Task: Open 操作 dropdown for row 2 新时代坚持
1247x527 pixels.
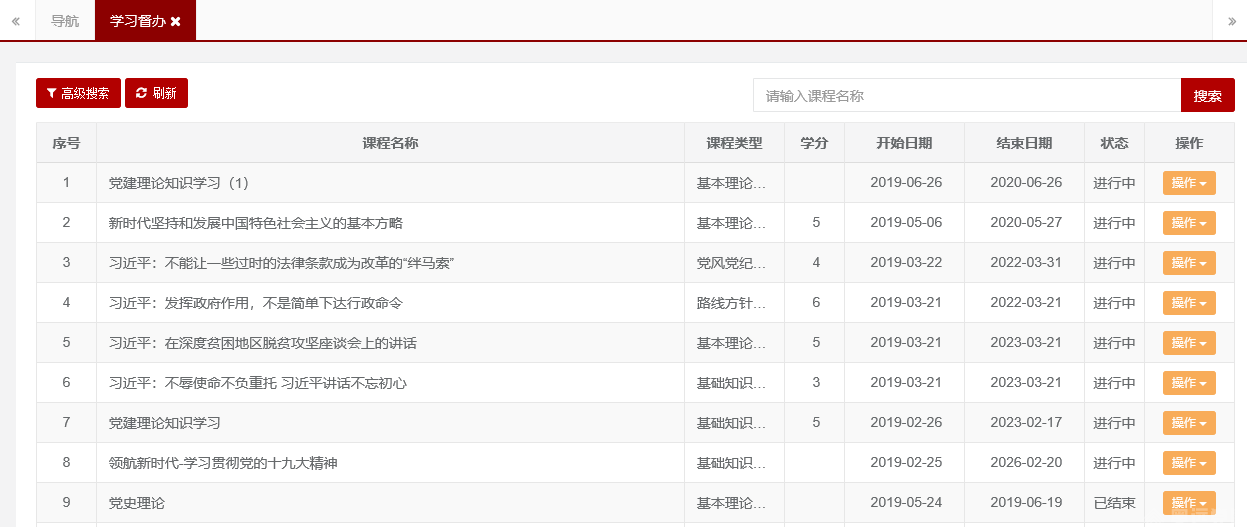Action: [x=1189, y=223]
